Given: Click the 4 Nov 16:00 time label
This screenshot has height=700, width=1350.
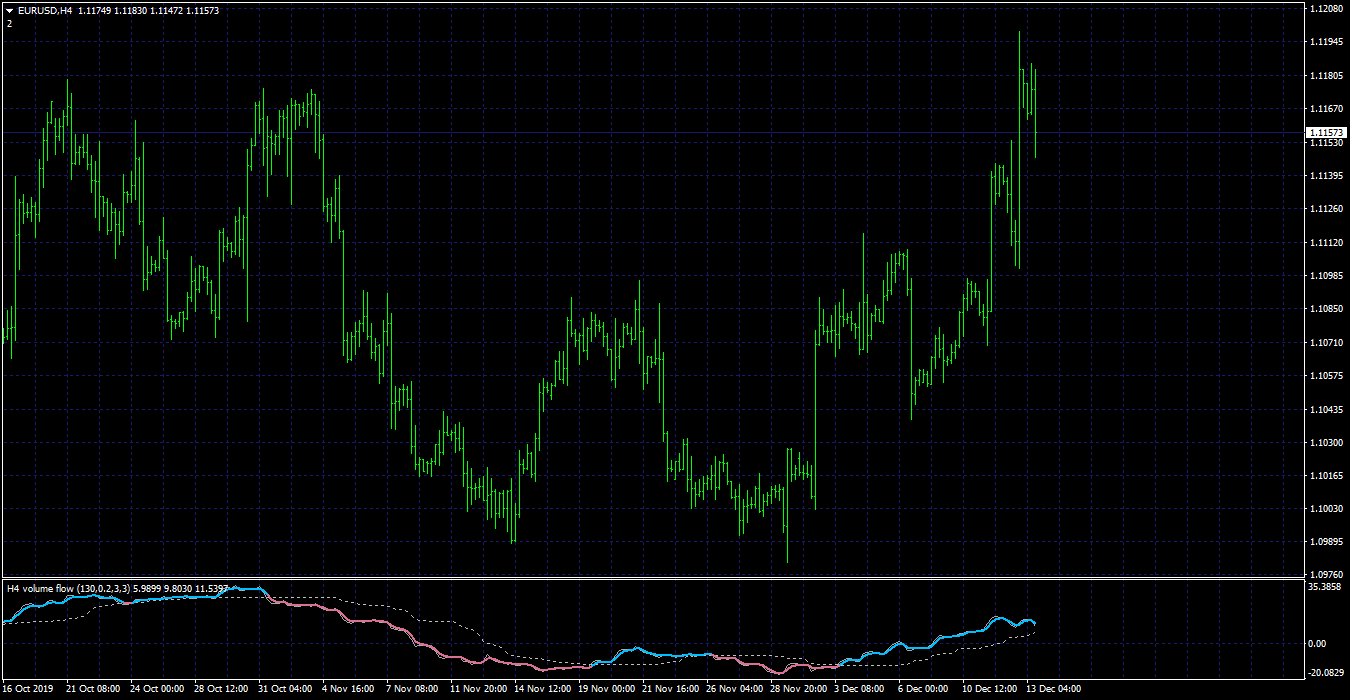Looking at the screenshot, I should click(x=349, y=689).
